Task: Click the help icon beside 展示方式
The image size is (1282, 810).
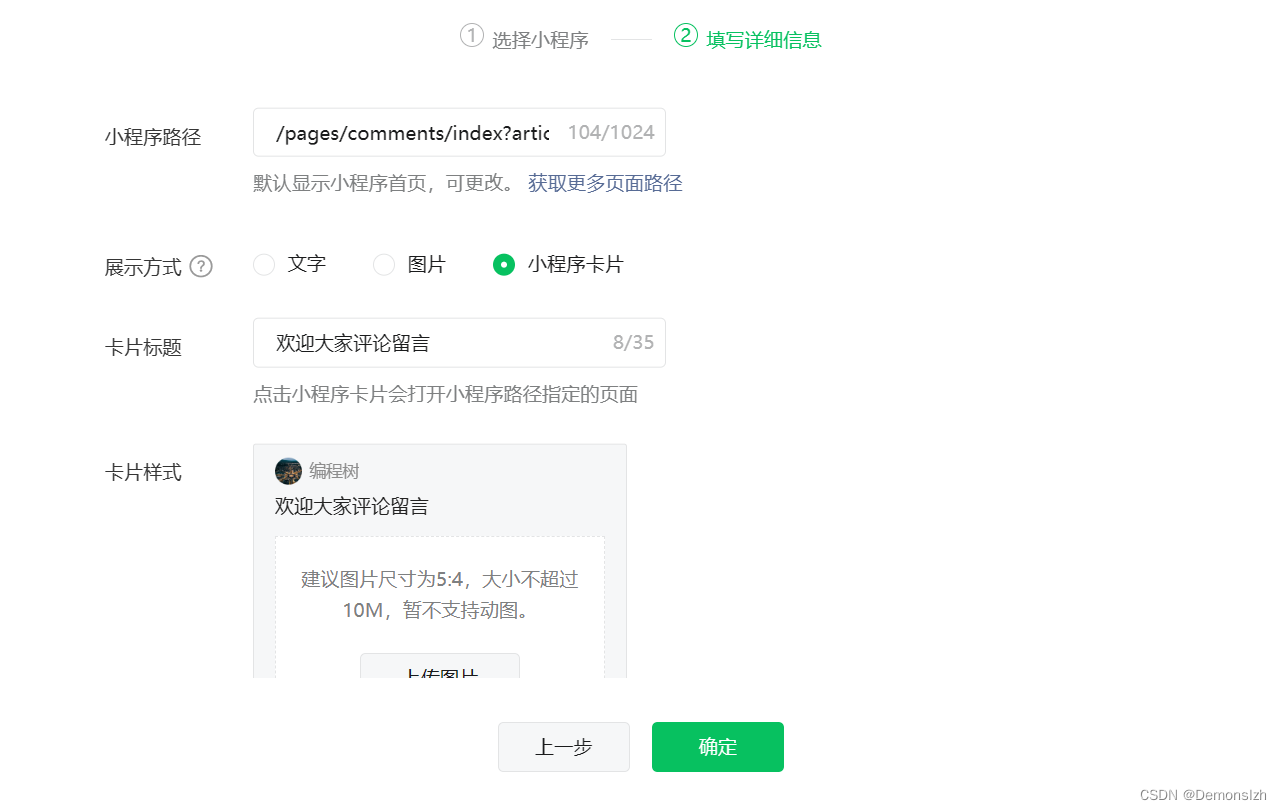Action: point(201,266)
